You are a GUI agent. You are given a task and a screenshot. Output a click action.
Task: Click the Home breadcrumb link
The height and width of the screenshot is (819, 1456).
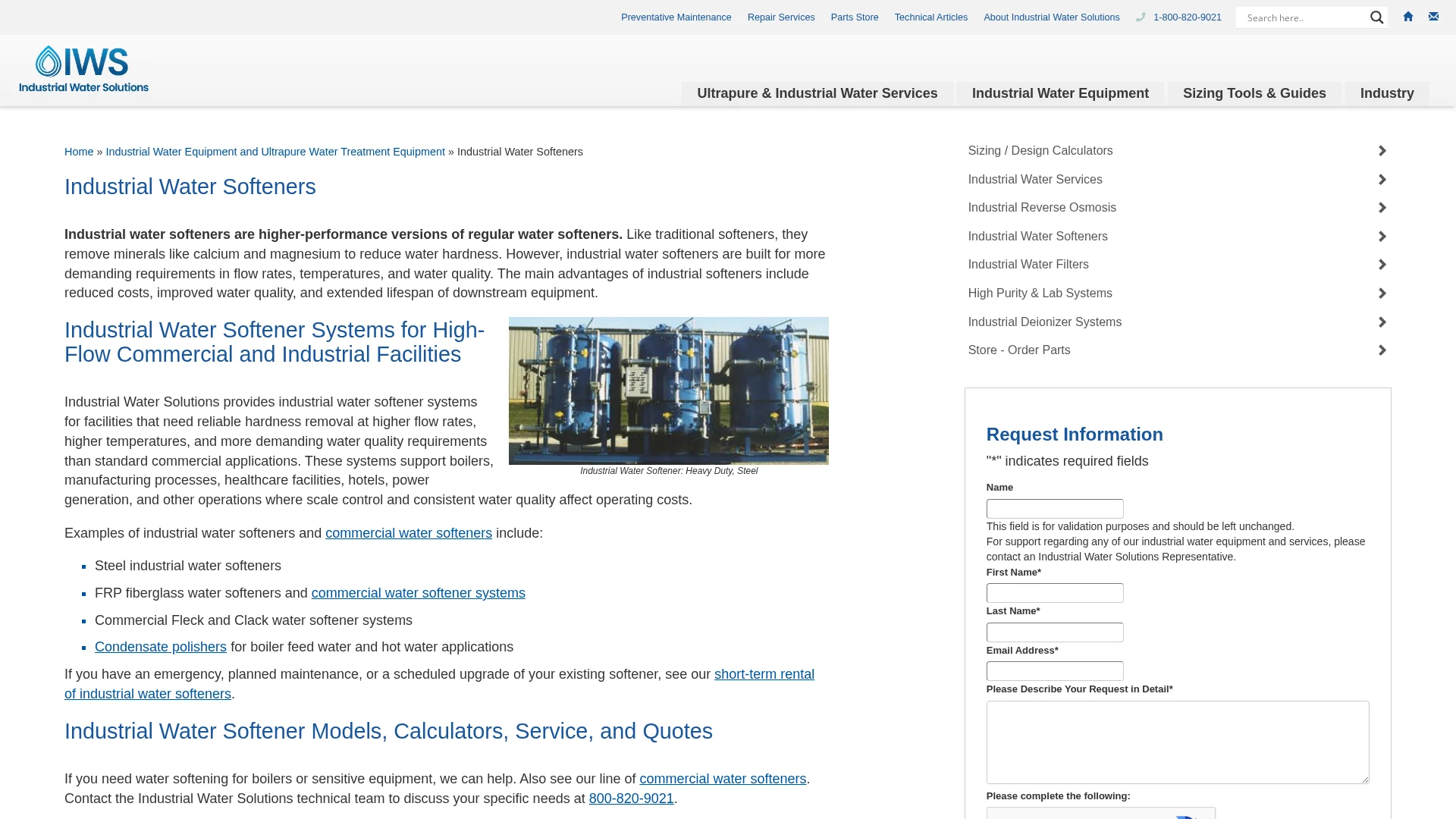pos(79,152)
